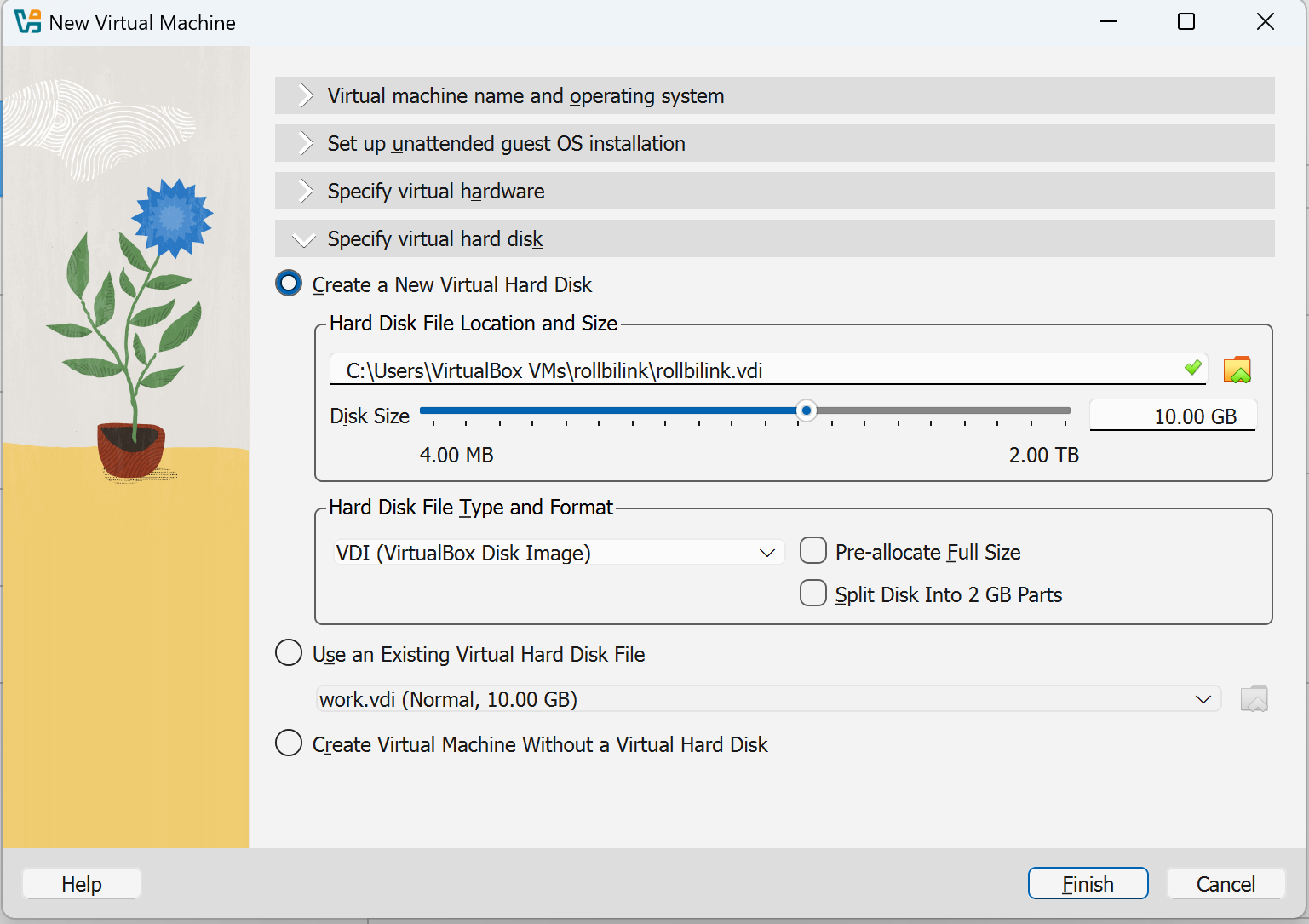The width and height of the screenshot is (1309, 924).
Task: Click the 4.00 MB minimum size label
Action: tap(456, 455)
